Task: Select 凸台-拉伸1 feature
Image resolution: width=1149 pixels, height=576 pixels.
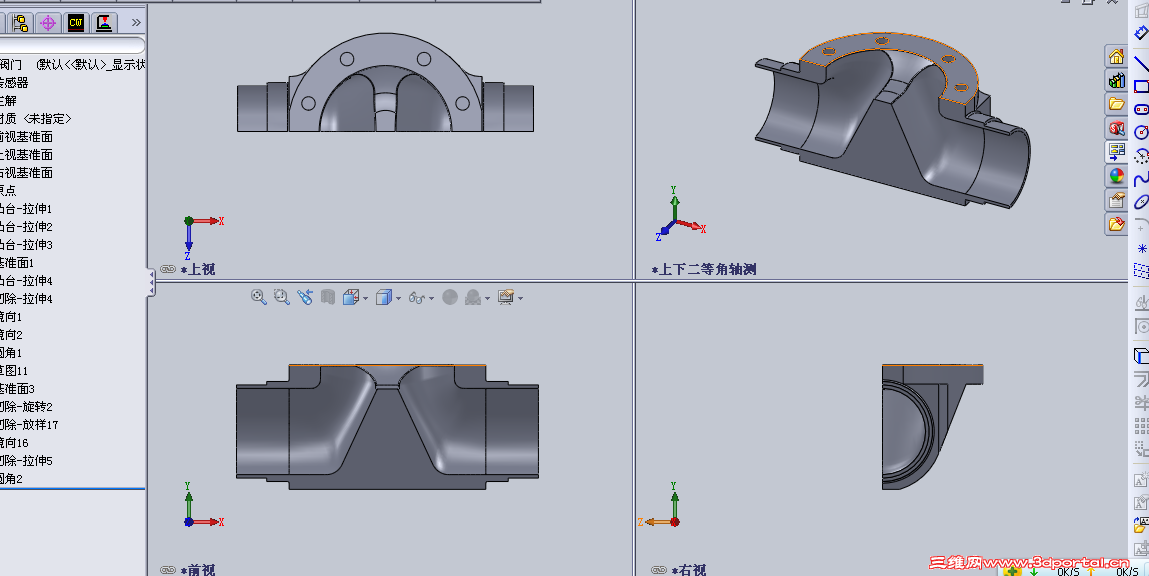Action: pos(26,208)
